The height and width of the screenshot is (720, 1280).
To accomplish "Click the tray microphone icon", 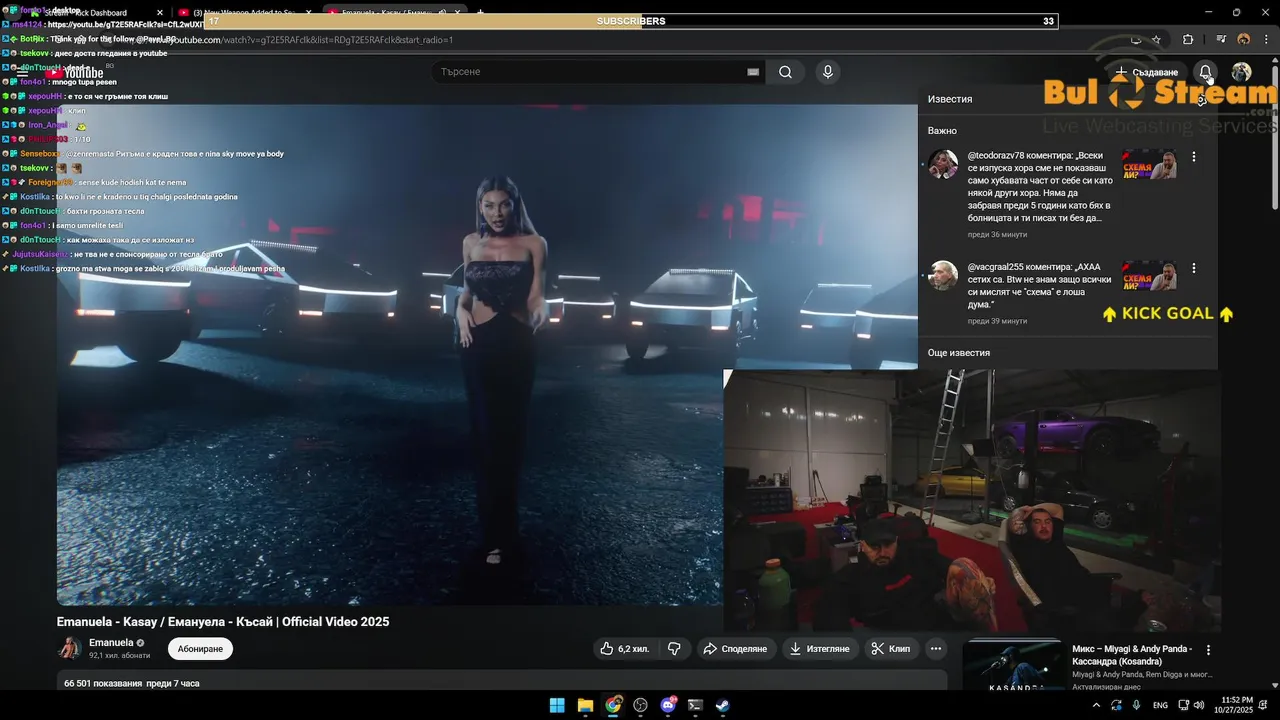I will 1137,705.
